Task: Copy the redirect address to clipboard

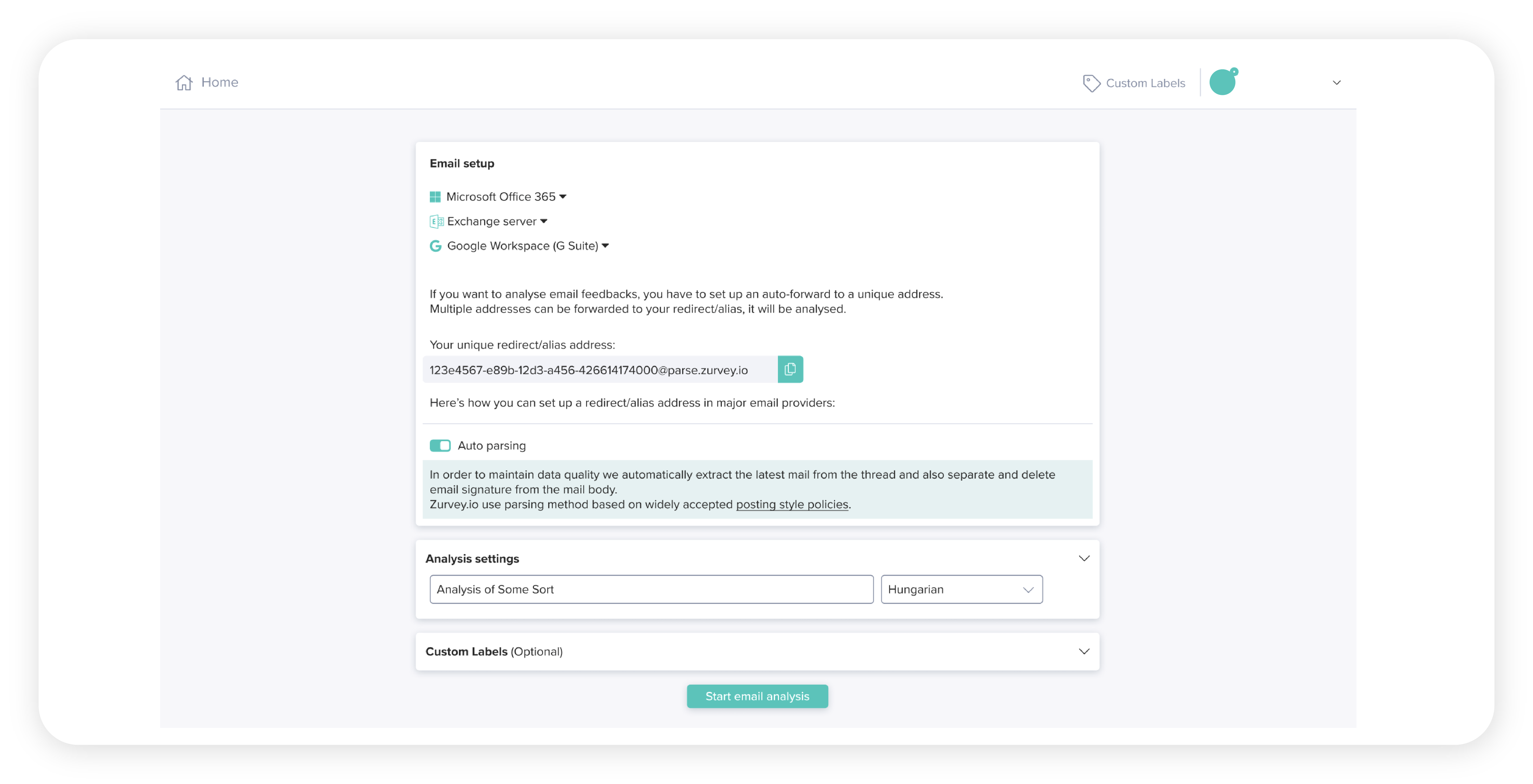Action: (790, 369)
